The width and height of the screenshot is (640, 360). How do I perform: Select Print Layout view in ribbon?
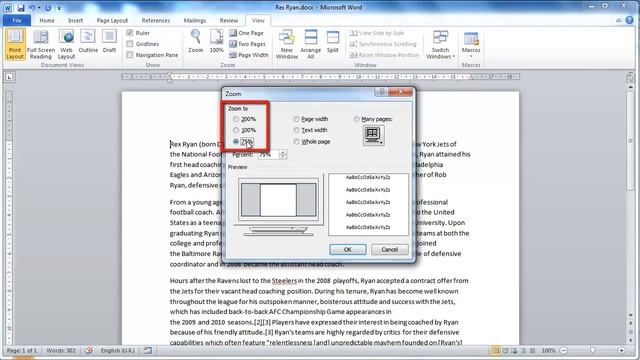pos(15,44)
